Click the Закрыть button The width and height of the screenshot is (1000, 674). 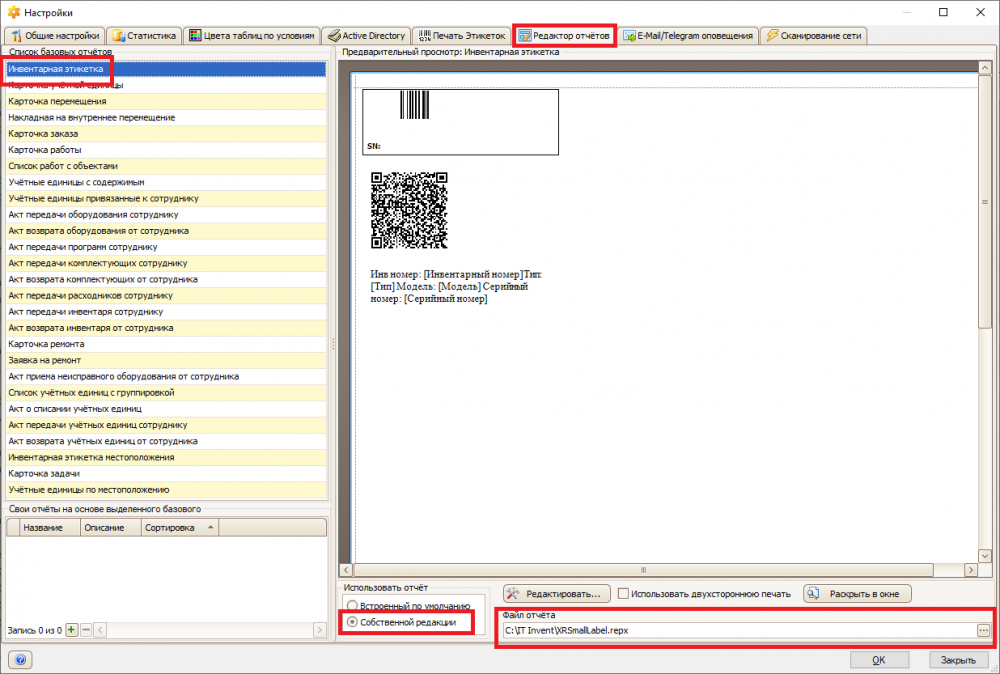tap(957, 660)
